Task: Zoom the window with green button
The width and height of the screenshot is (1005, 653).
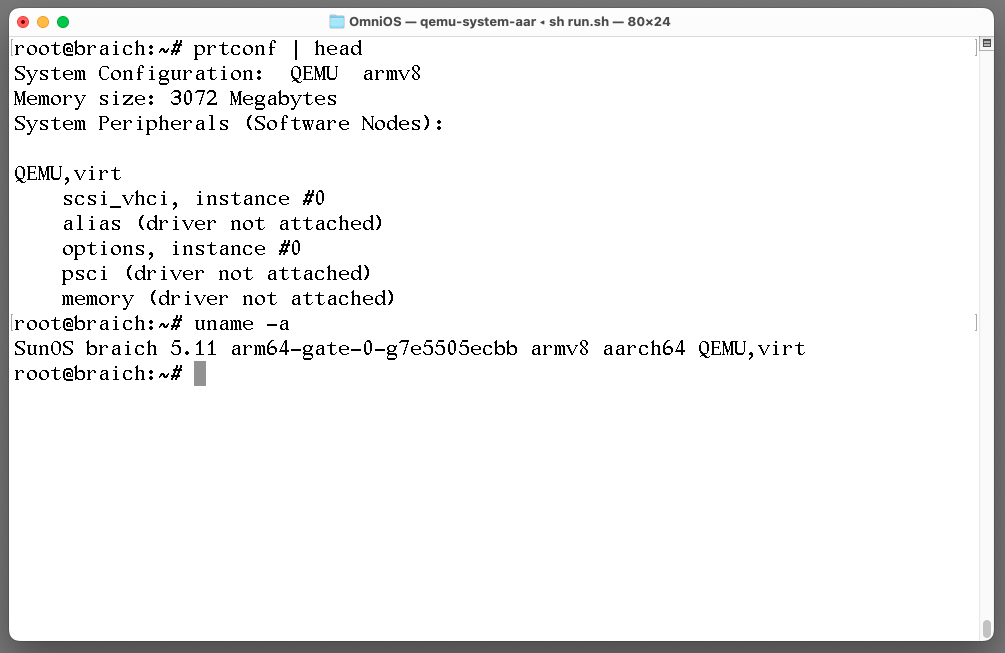Action: tap(63, 22)
